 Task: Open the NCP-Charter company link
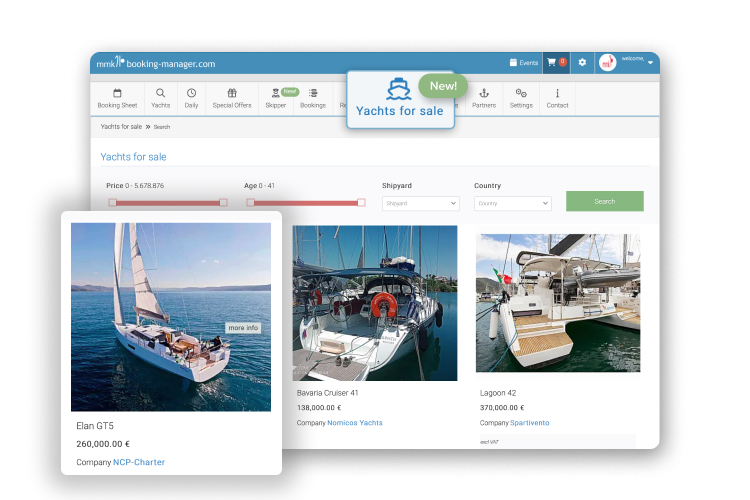coord(139,462)
